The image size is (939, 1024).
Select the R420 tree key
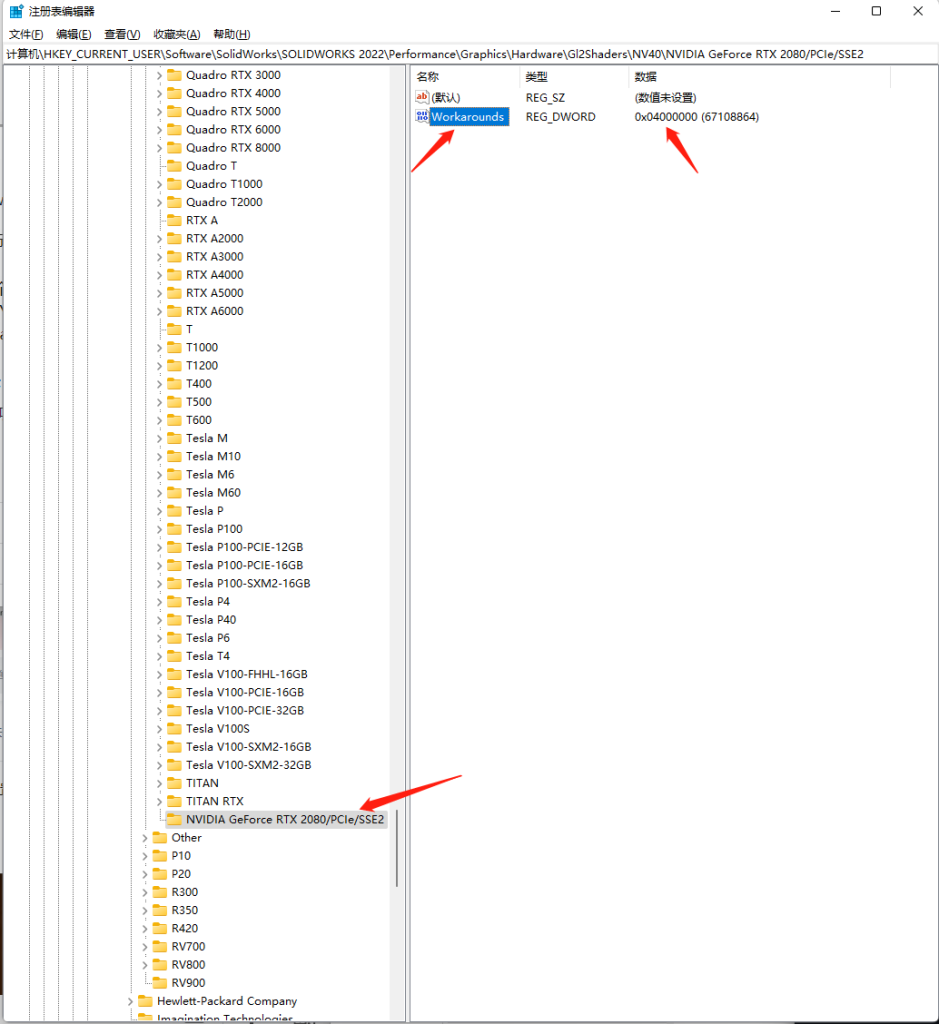point(184,928)
